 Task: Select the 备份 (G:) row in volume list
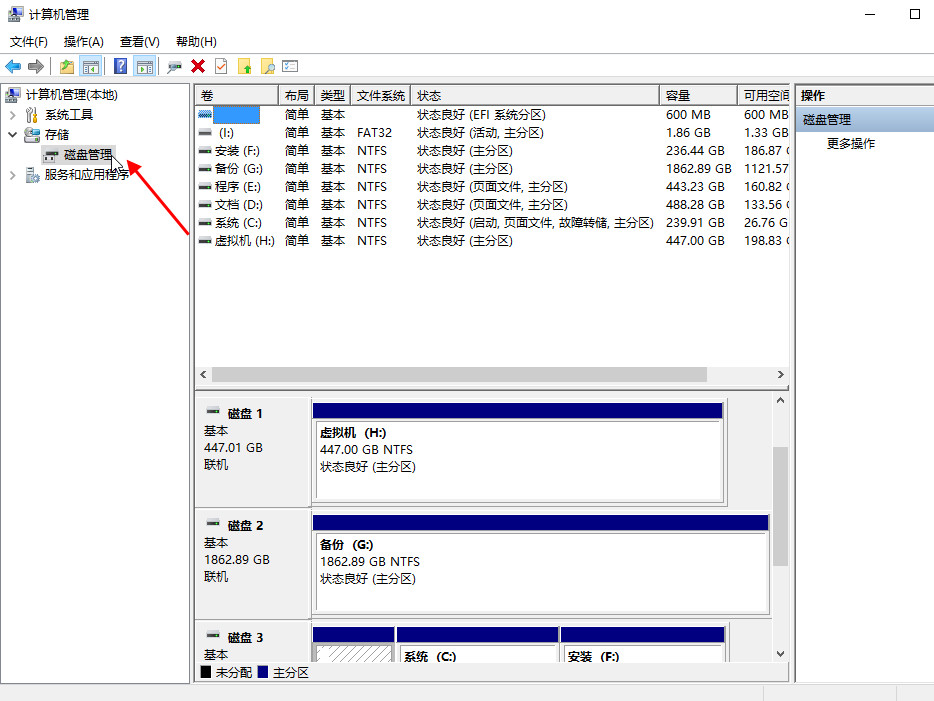[238, 169]
